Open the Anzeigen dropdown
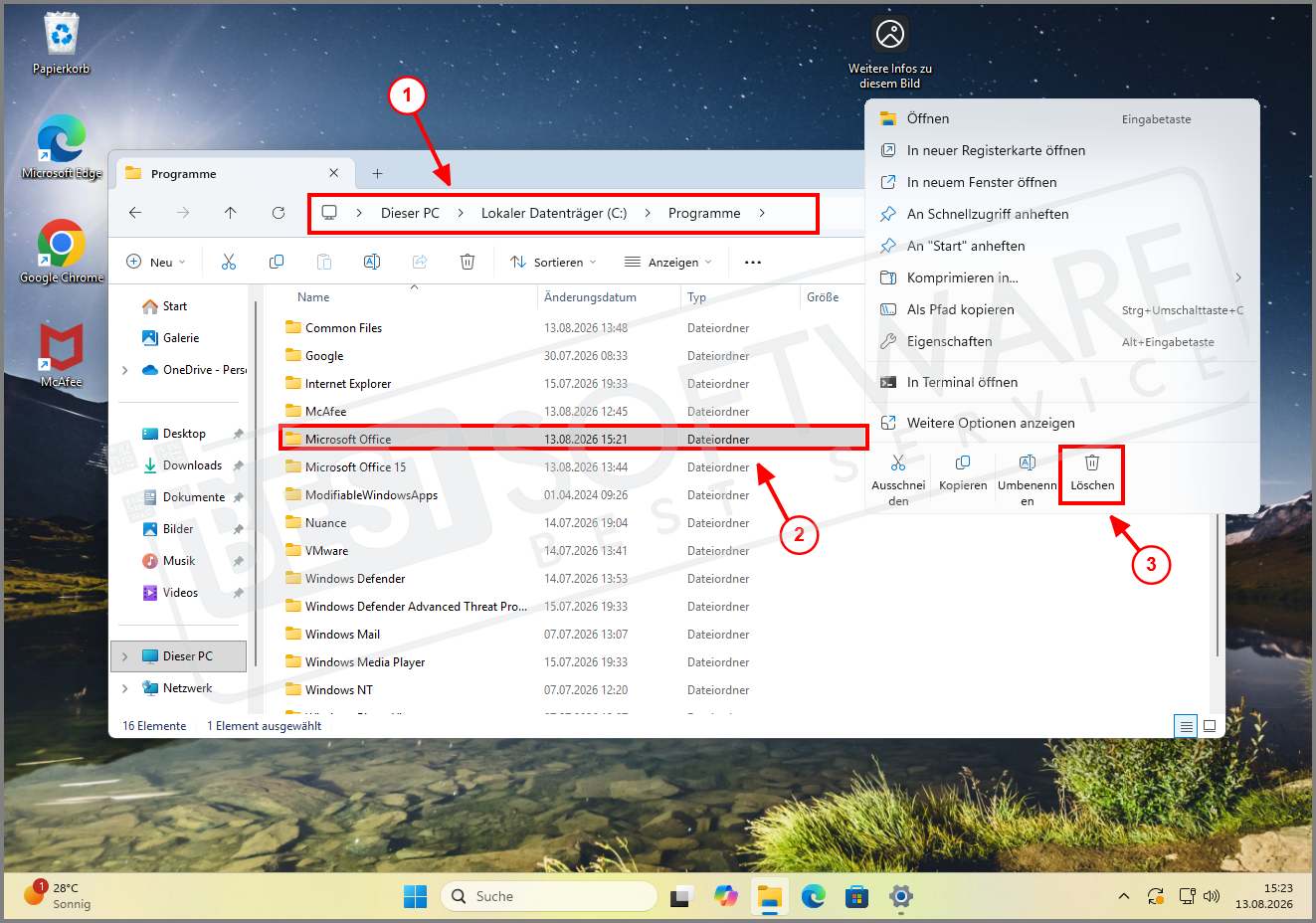 coord(668,262)
